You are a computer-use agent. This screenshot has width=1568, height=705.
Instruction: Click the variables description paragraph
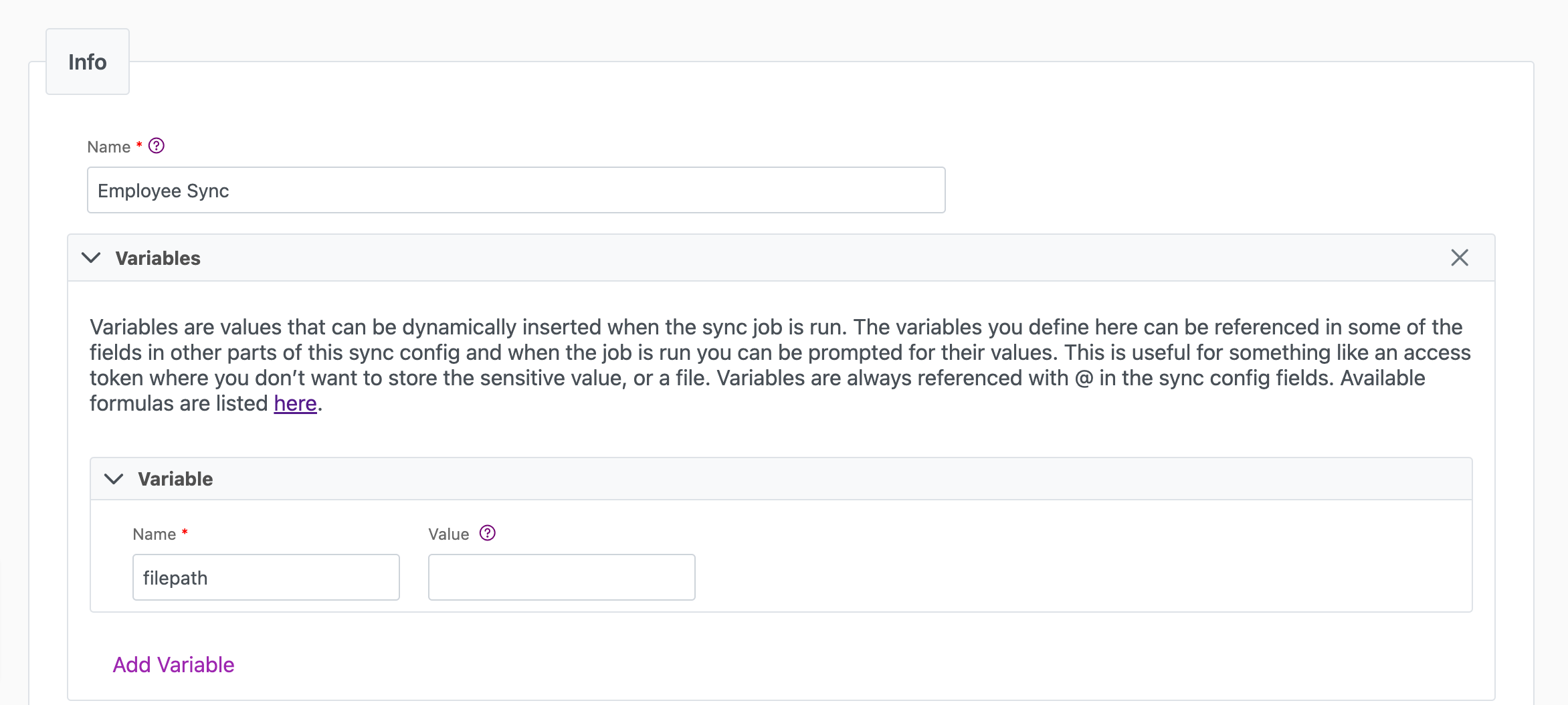780,365
